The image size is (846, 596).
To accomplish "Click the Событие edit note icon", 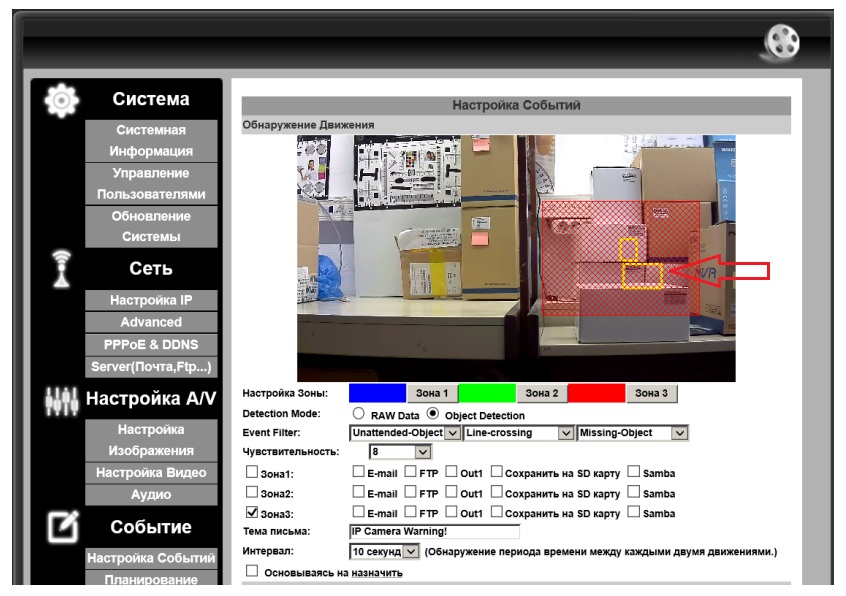I will click(x=63, y=527).
